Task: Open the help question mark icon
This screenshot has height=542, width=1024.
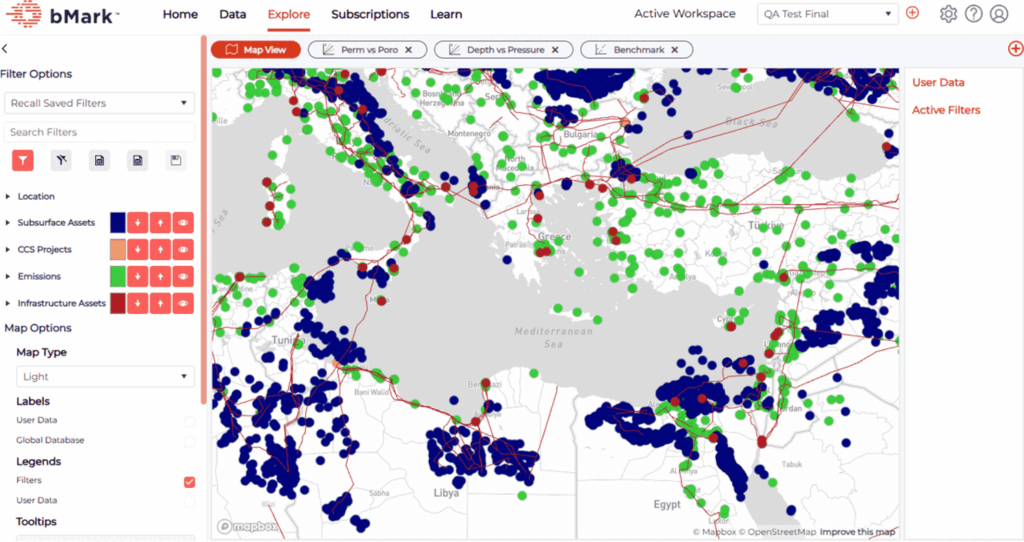Action: (974, 14)
